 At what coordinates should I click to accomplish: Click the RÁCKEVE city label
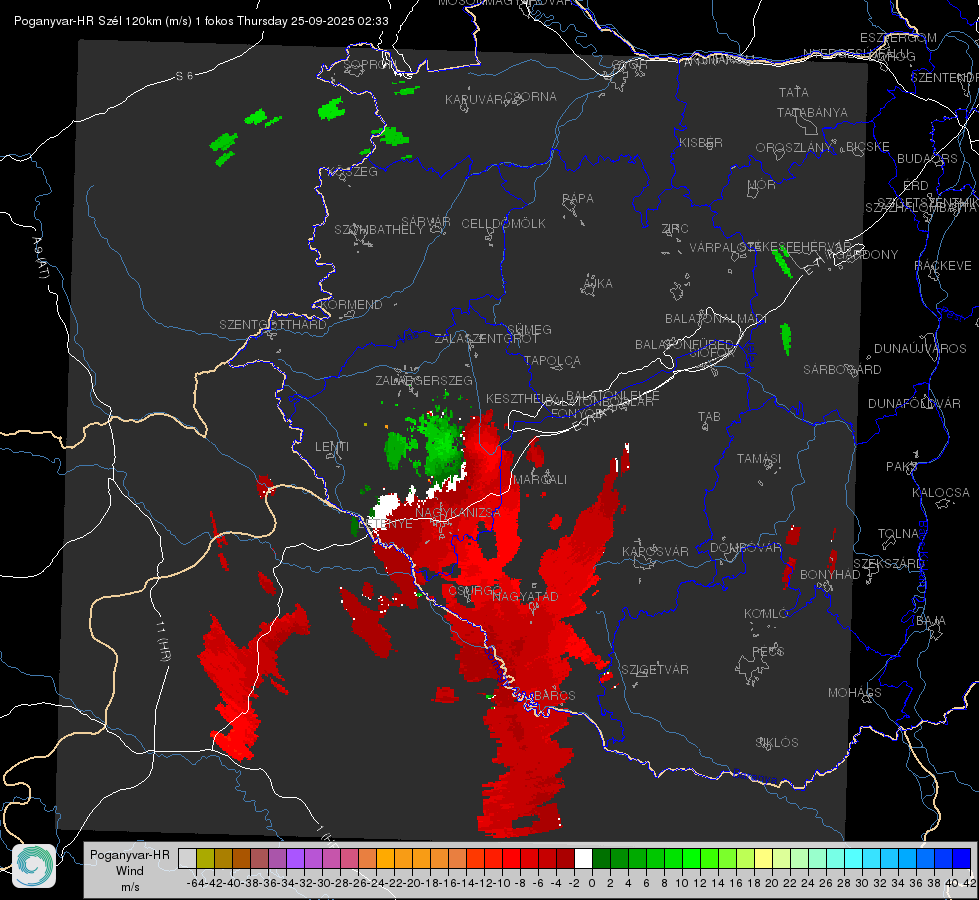pyautogui.click(x=943, y=266)
